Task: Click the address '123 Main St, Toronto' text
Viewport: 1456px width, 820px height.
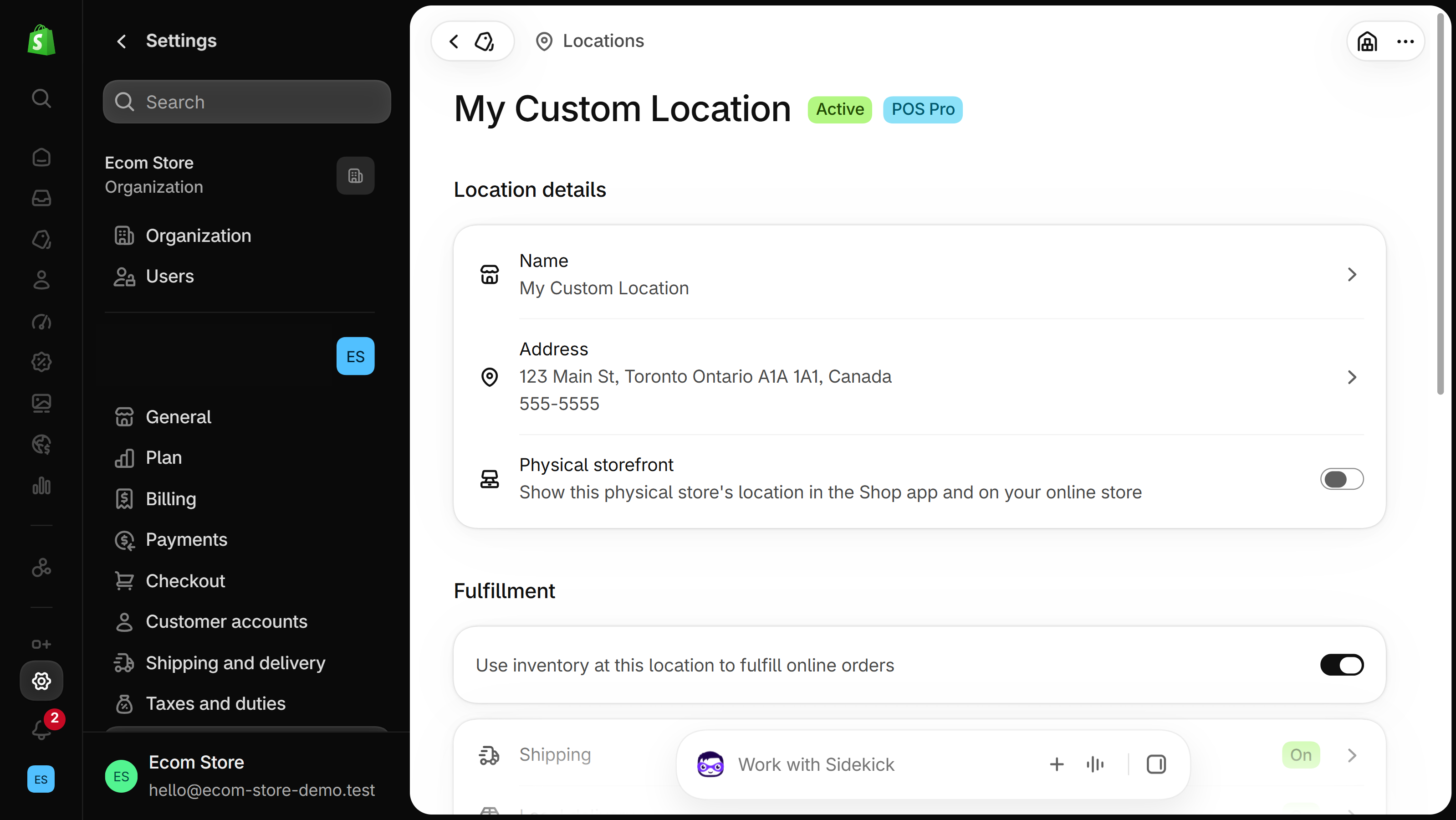Action: coord(705,377)
